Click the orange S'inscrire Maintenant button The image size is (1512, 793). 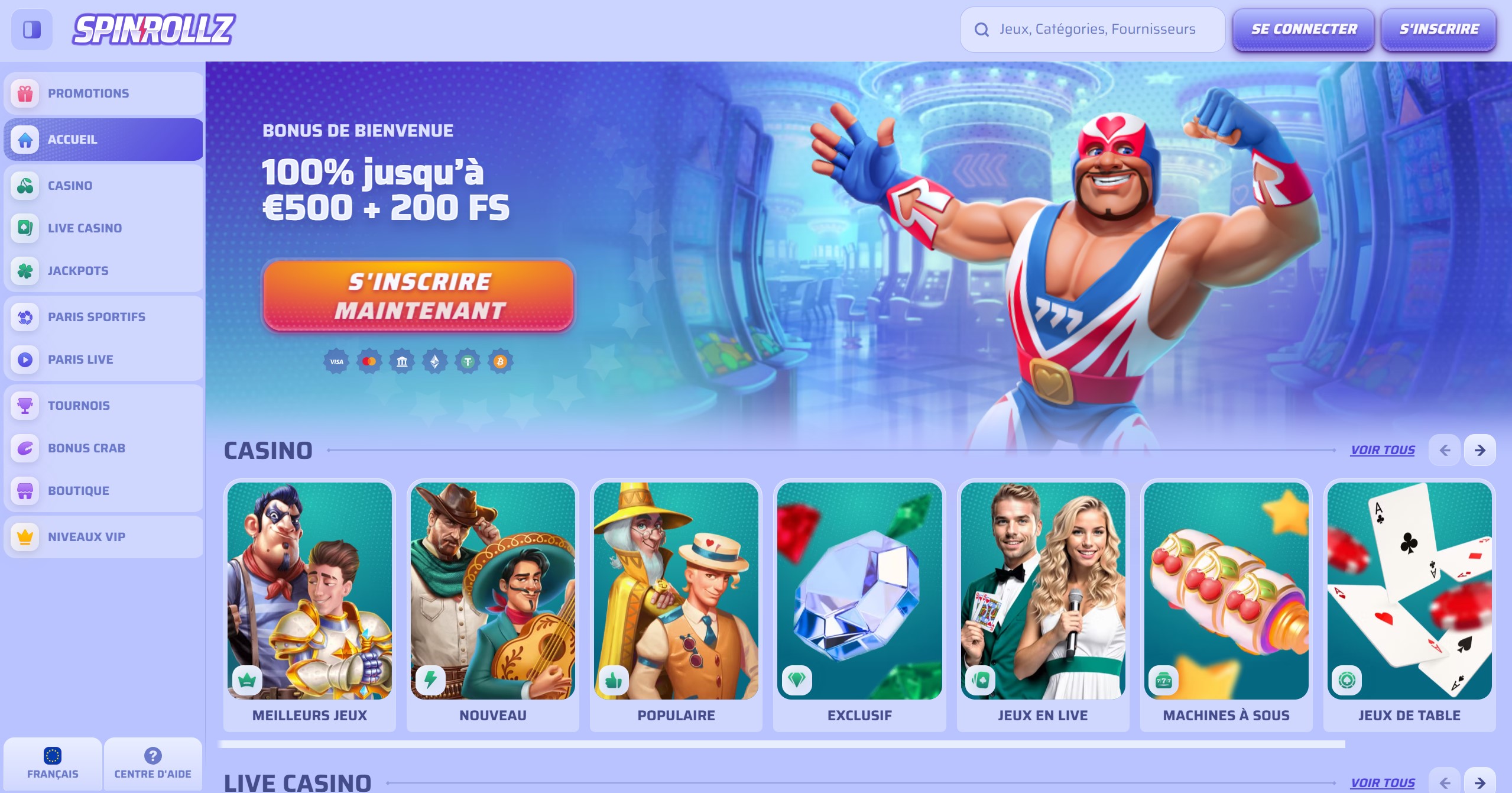pyautogui.click(x=418, y=296)
